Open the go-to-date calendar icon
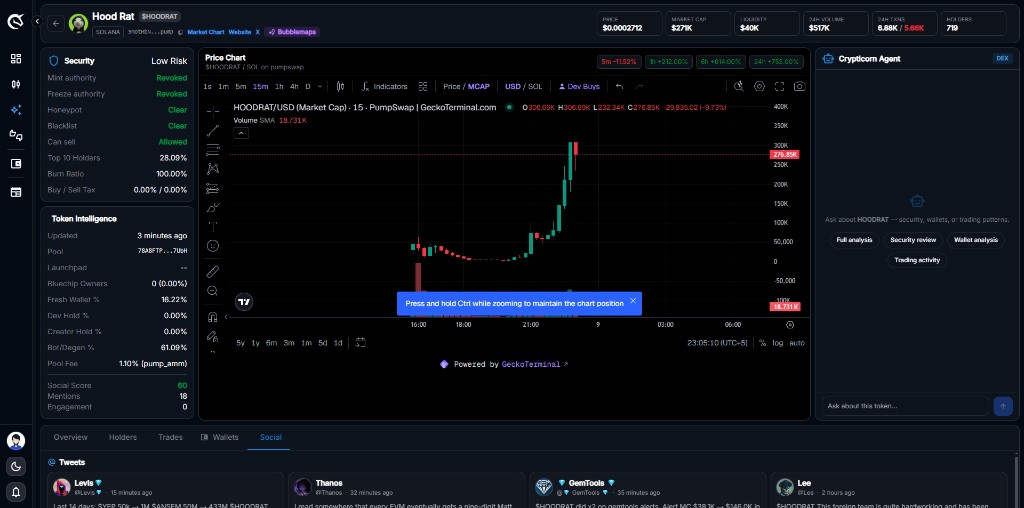Image resolution: width=1024 pixels, height=508 pixels. tap(360, 343)
